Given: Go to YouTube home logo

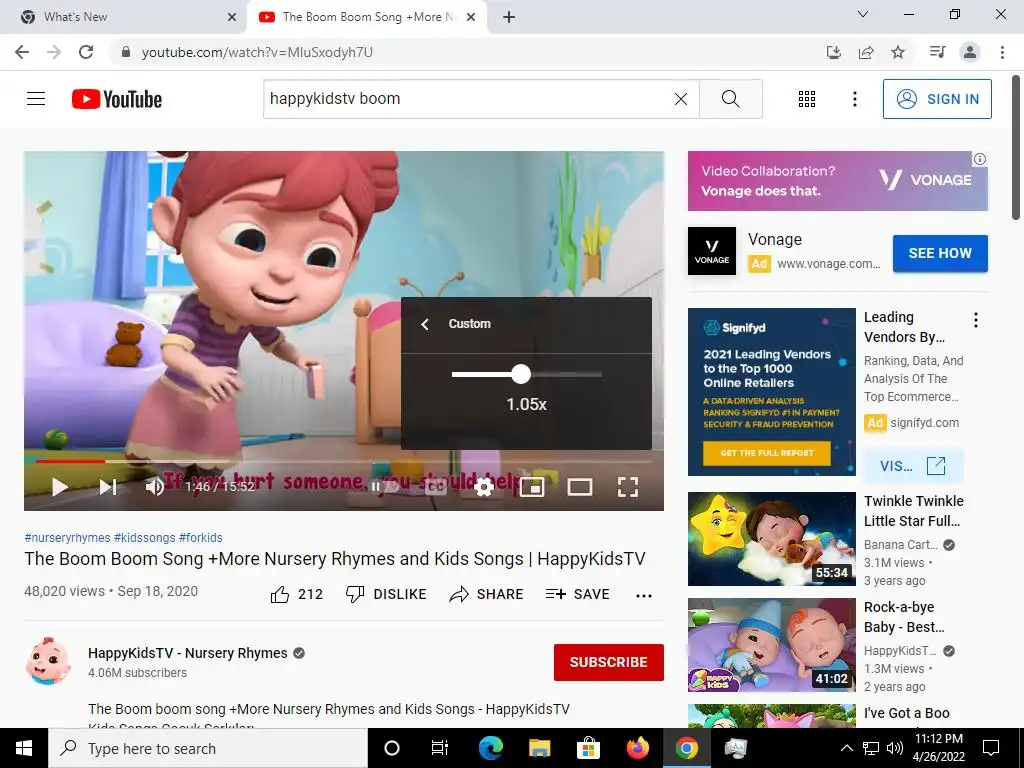Looking at the screenshot, I should click(117, 99).
